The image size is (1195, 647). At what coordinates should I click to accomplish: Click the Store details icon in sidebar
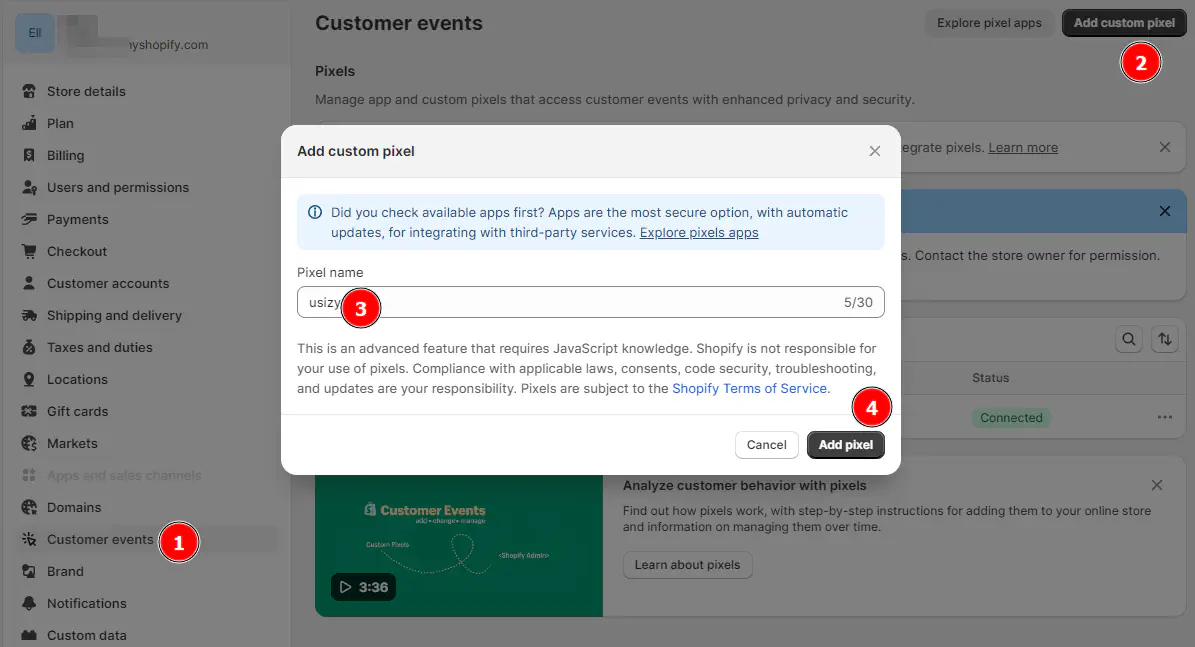pos(29,91)
